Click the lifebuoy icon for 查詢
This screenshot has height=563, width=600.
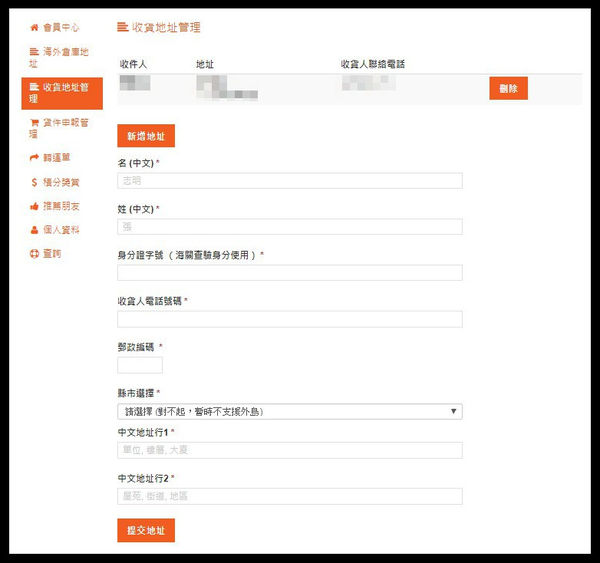click(34, 254)
